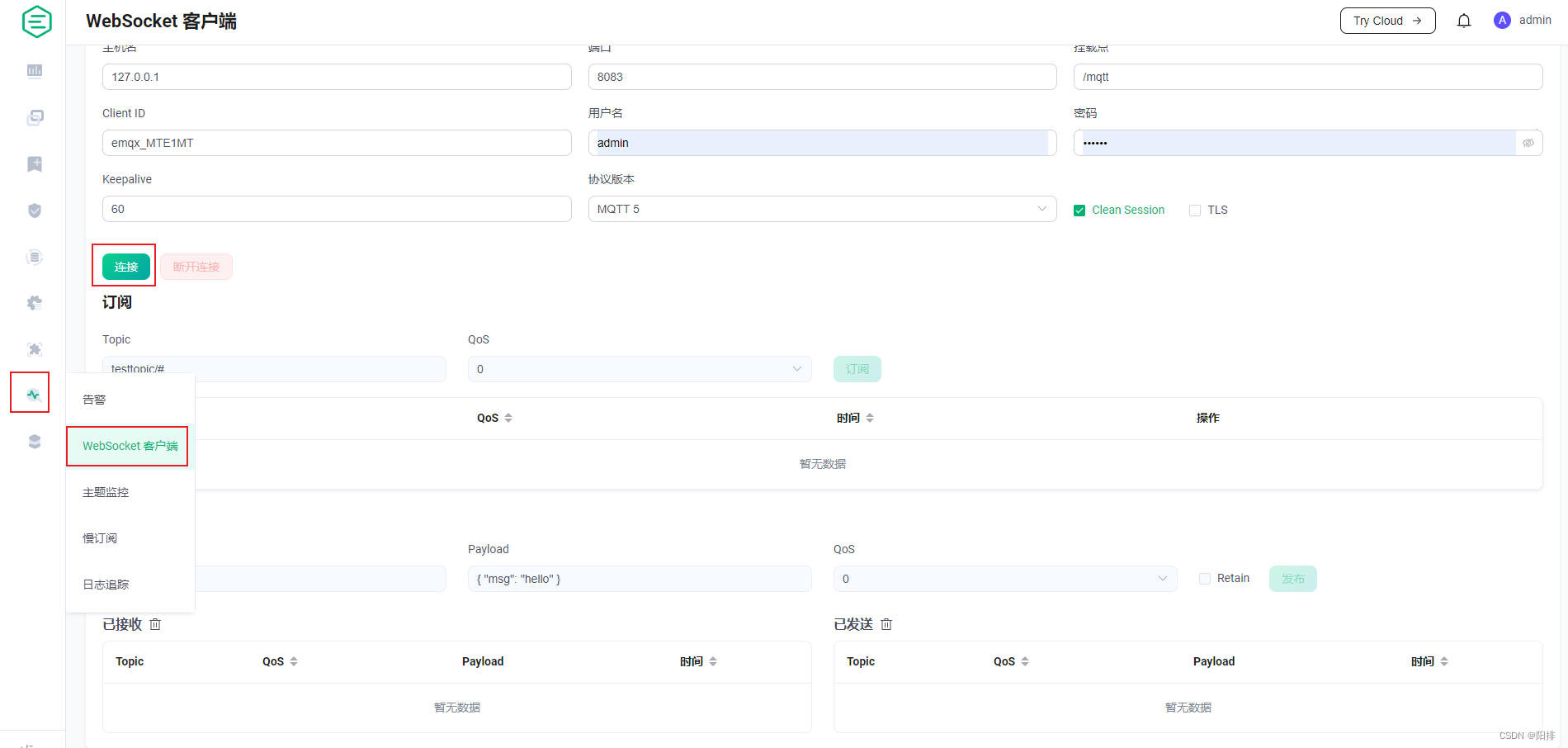This screenshot has height=748, width=1568.
Task: Click the received table Payload header
Action: [483, 661]
